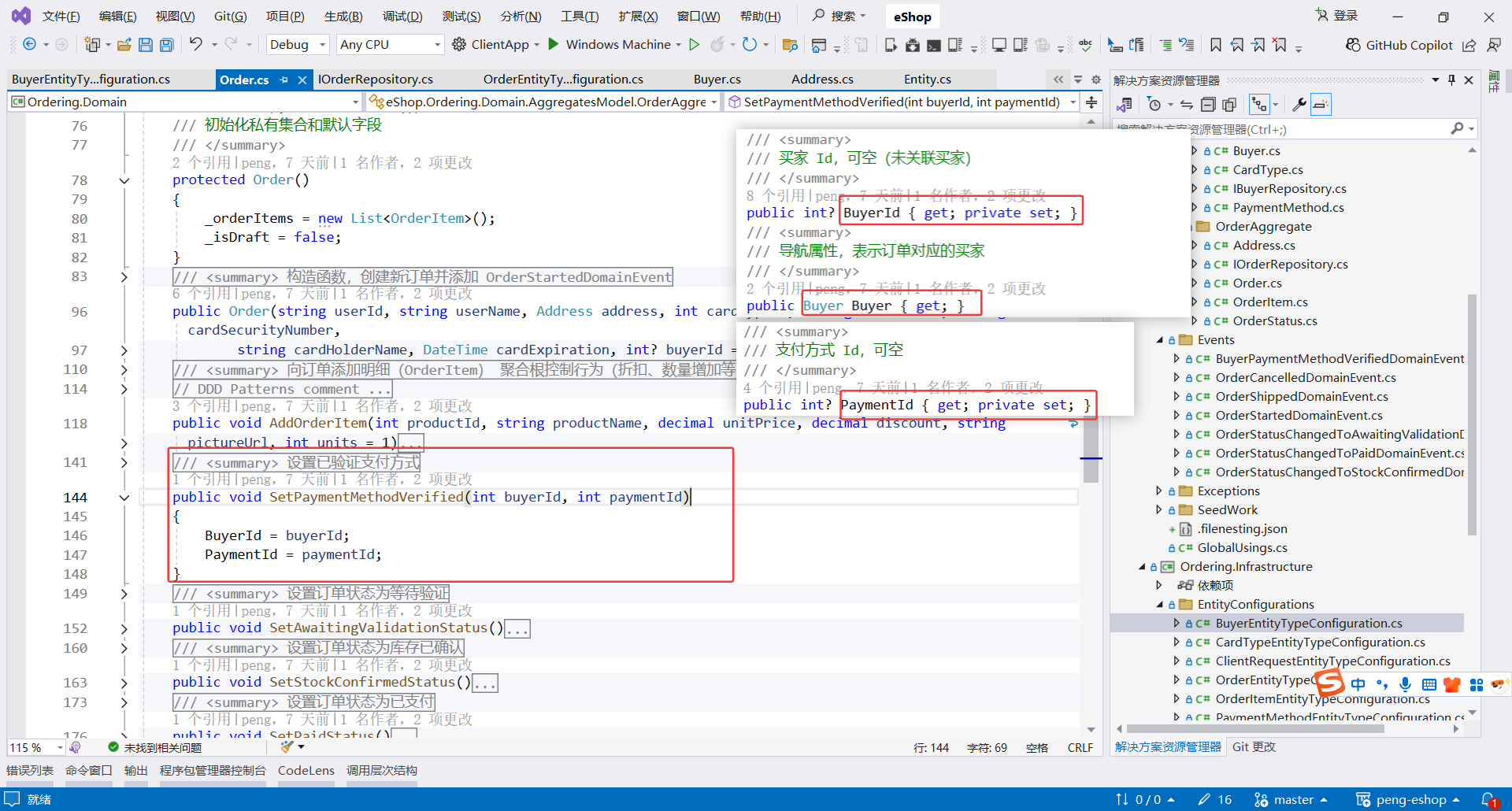Viewport: 1512px width, 811px height.
Task: Collapse the Events folder in Solution Explorer
Action: point(1159,340)
